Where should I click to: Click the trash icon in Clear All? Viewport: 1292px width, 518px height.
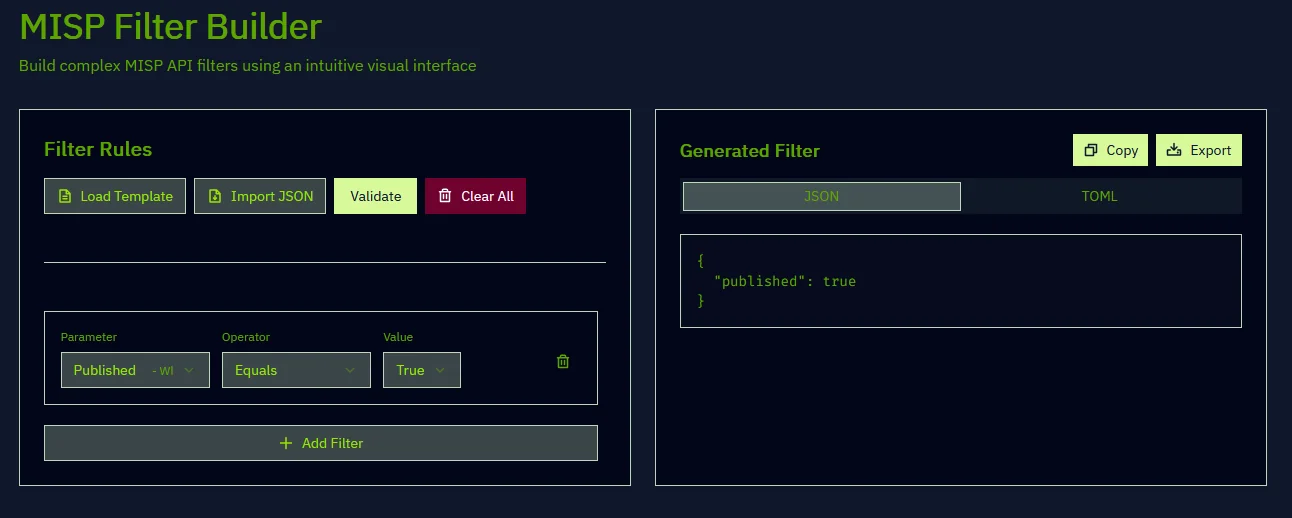[445, 196]
